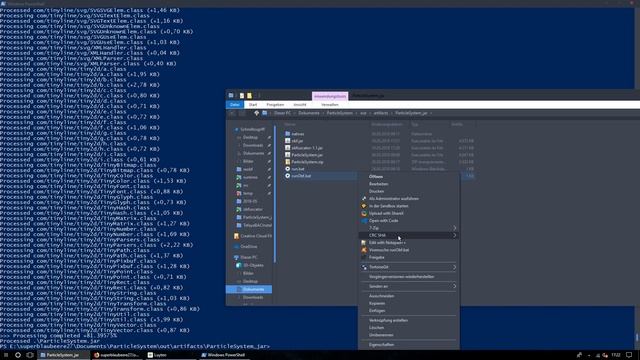This screenshot has width=640, height=360.
Task: Expand the TortoiseGit submenu arrow
Action: (x=455, y=267)
